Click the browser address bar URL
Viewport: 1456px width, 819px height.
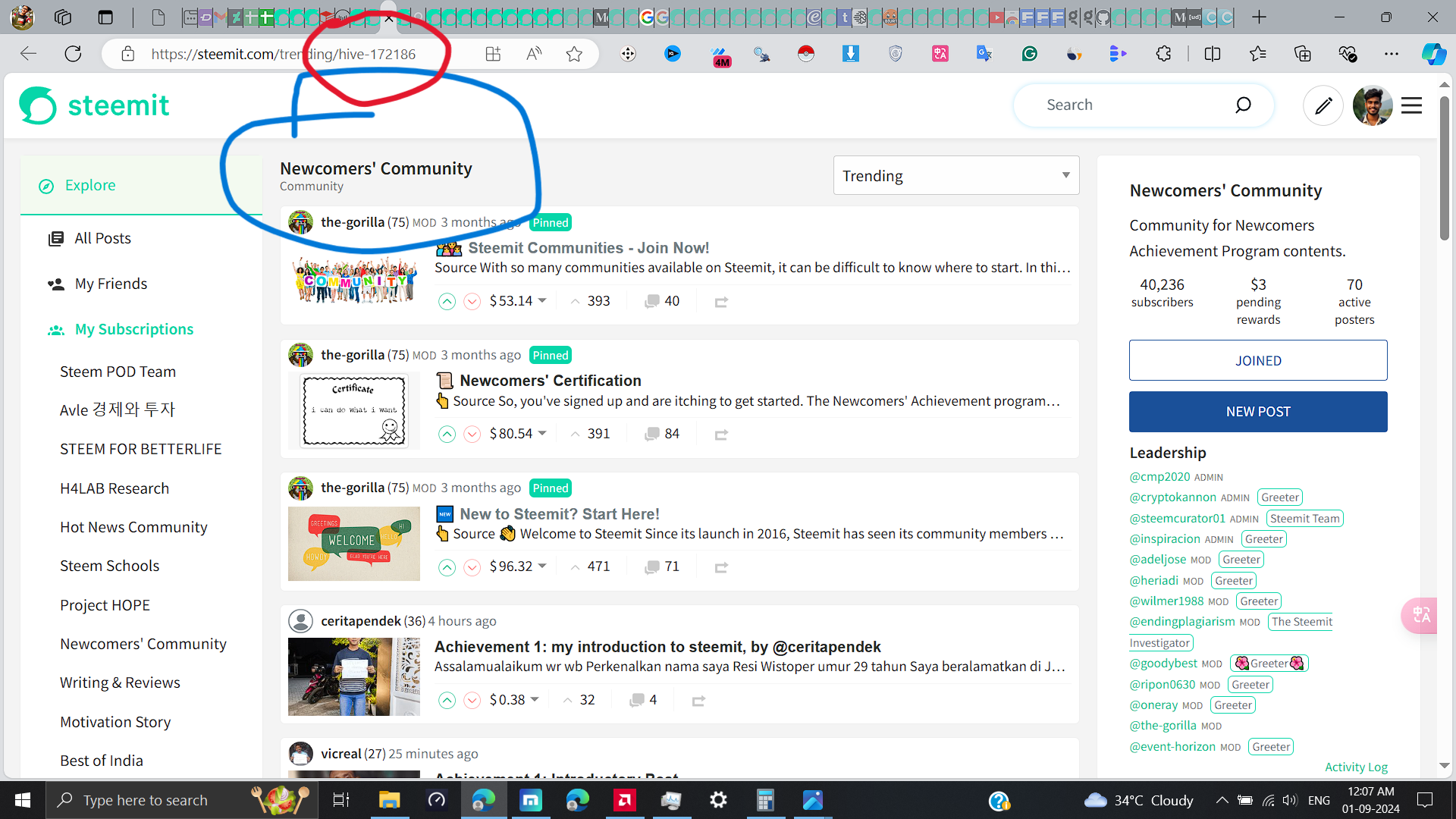pos(283,54)
